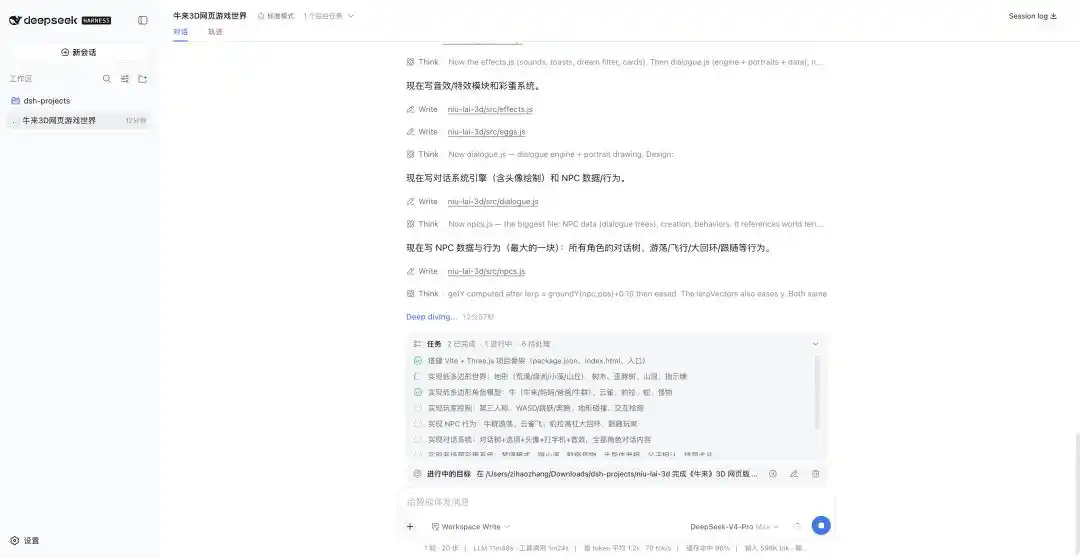Click the Think icon beside 'Now npcs.js'
This screenshot has width=1080, height=558.
(411, 224)
